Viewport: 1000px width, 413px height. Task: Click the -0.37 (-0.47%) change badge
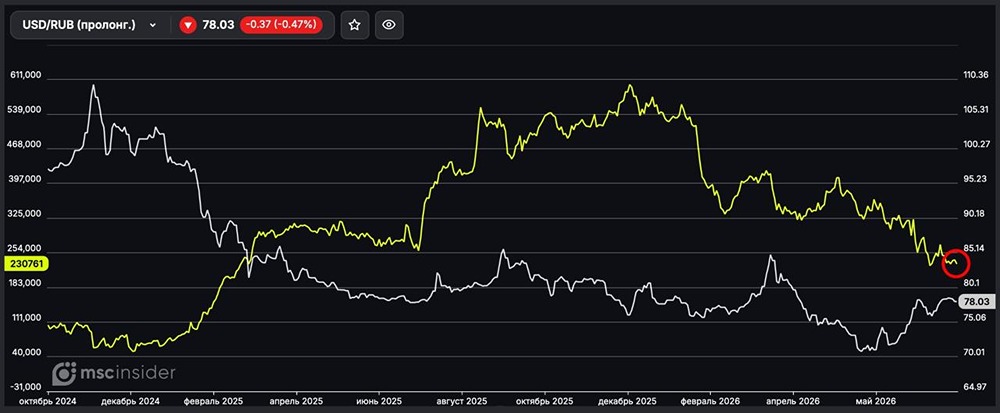[281, 25]
